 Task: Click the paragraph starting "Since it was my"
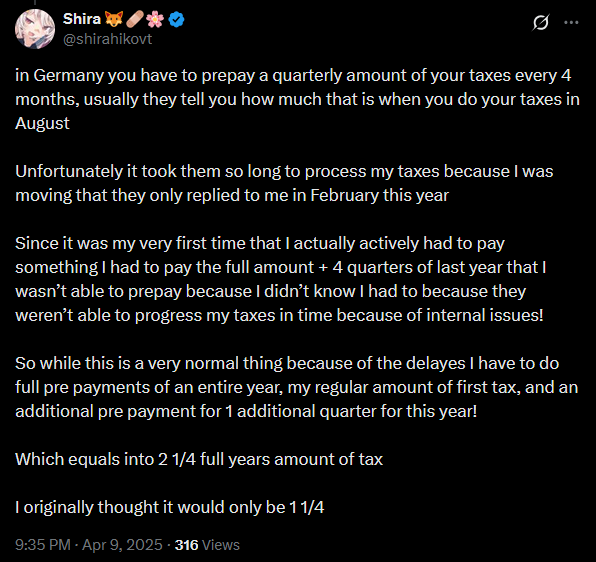click(x=281, y=279)
